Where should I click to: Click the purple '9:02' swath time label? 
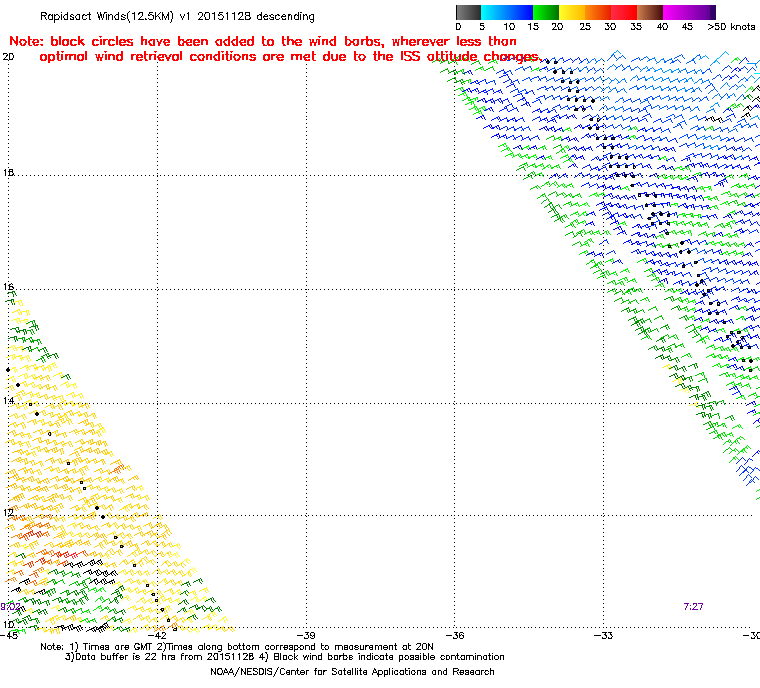click(x=10, y=607)
